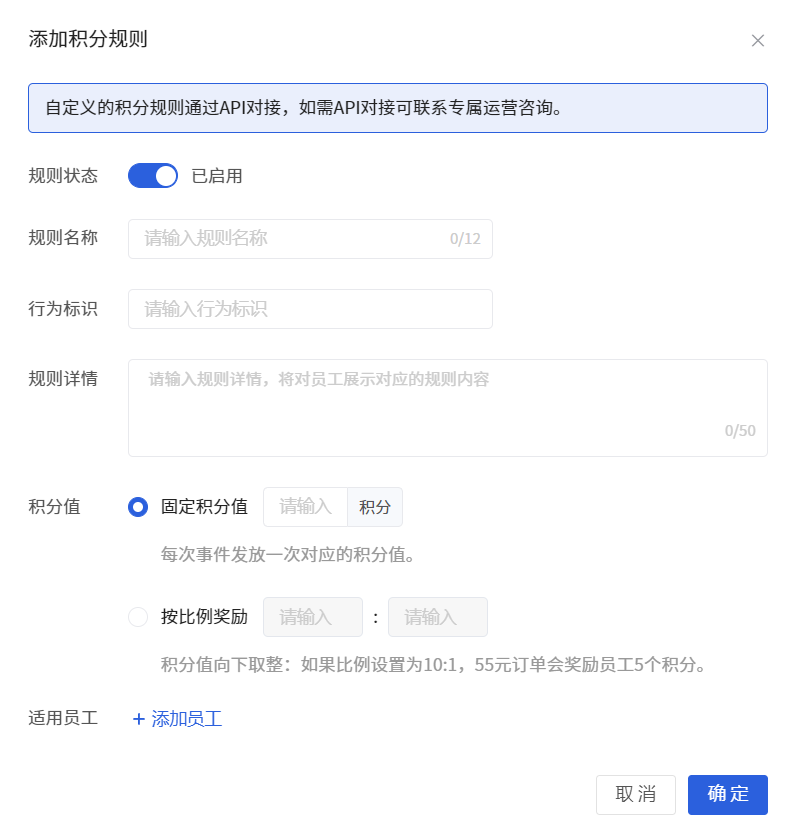Click the 固定积分值 option label text
796x825 pixels.
204,507
